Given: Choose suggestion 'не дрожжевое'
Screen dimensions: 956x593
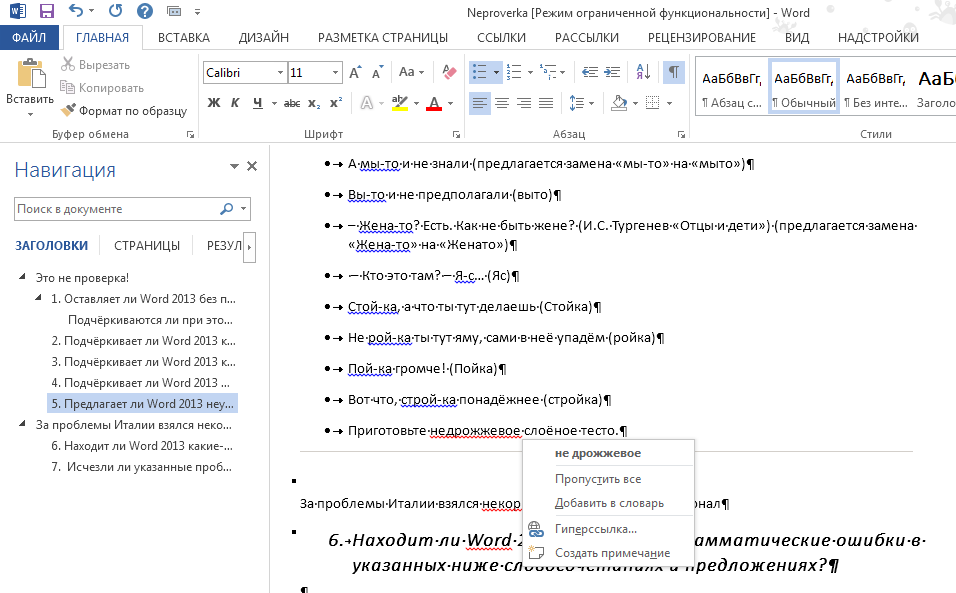Looking at the screenshot, I should [608, 453].
